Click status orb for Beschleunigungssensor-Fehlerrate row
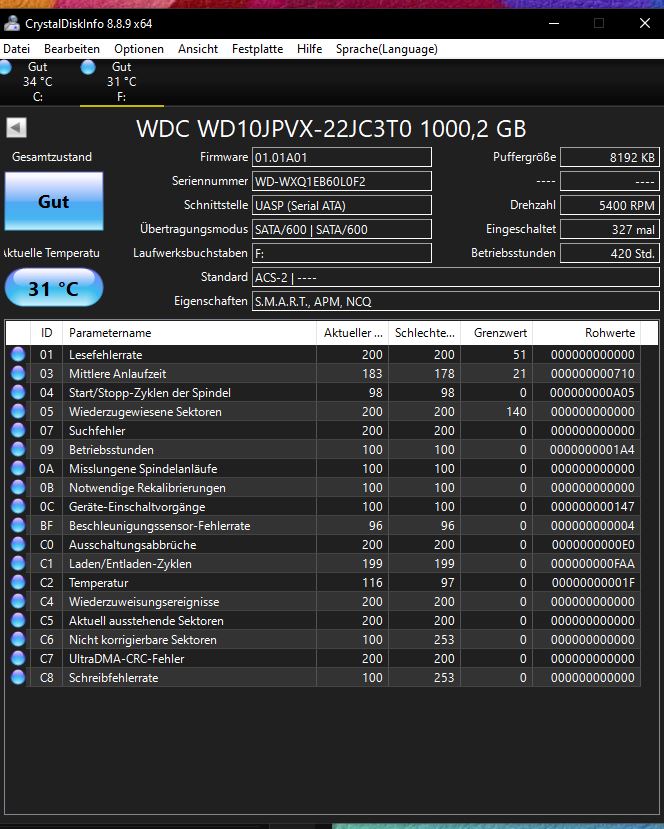The image size is (664, 829). click(x=18, y=526)
